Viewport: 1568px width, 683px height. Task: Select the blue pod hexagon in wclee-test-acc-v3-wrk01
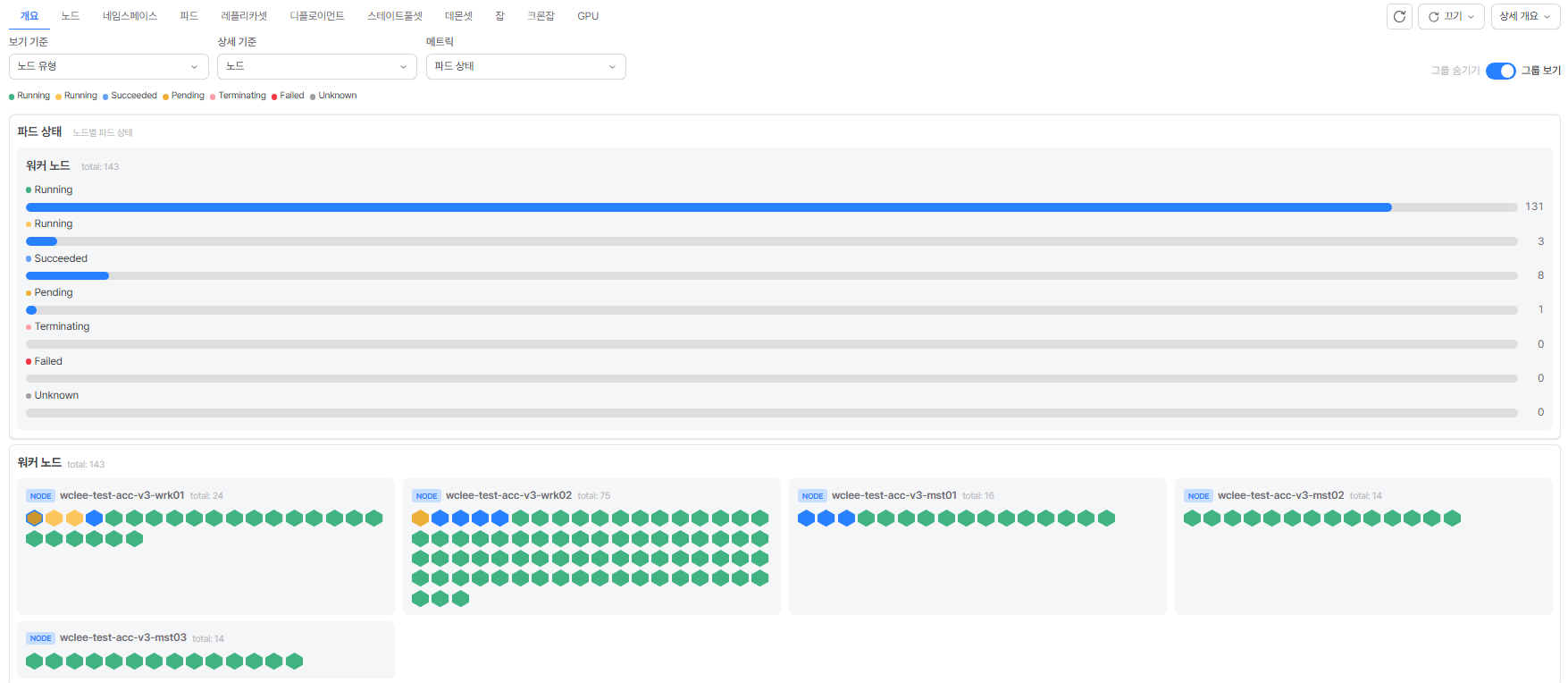tap(95, 518)
